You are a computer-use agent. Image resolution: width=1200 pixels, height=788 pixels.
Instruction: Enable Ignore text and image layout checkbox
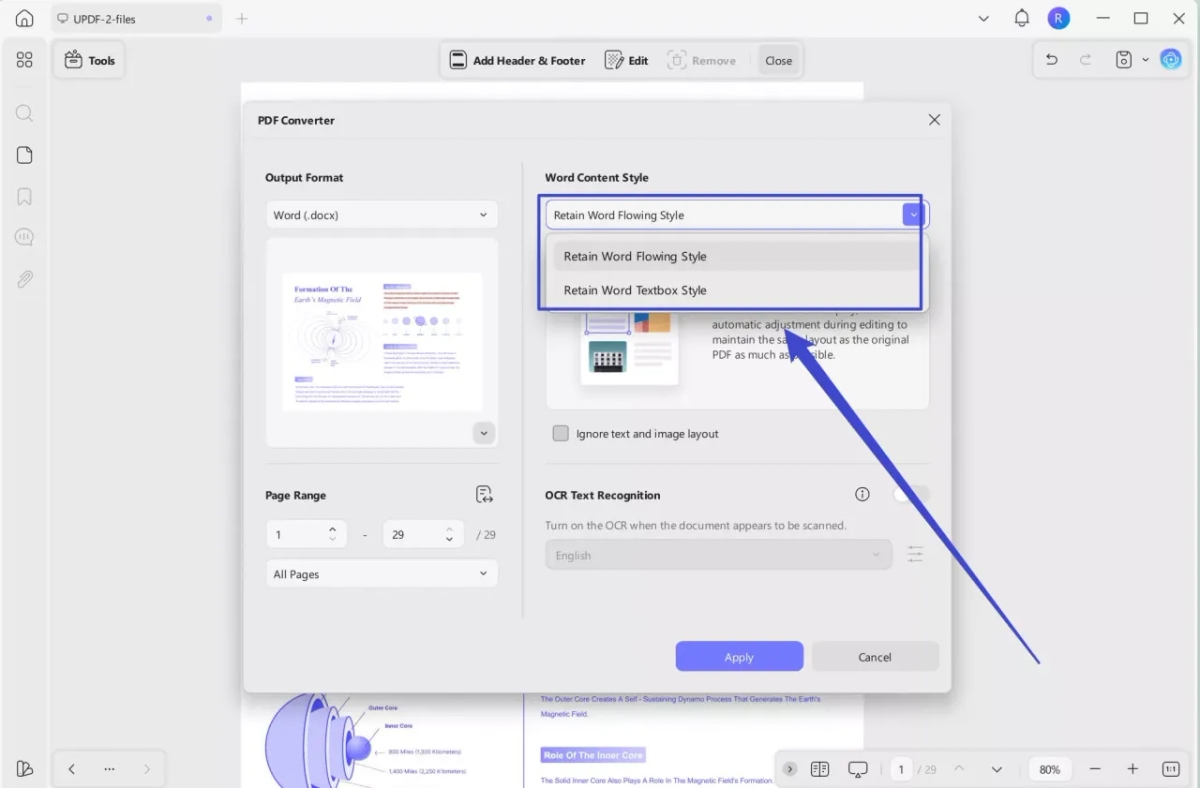tap(561, 433)
